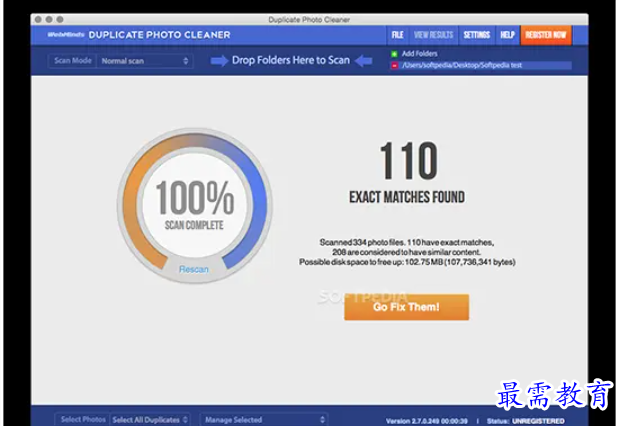Click the REGISTER NOW button
This screenshot has width=619, height=426.
click(x=546, y=35)
